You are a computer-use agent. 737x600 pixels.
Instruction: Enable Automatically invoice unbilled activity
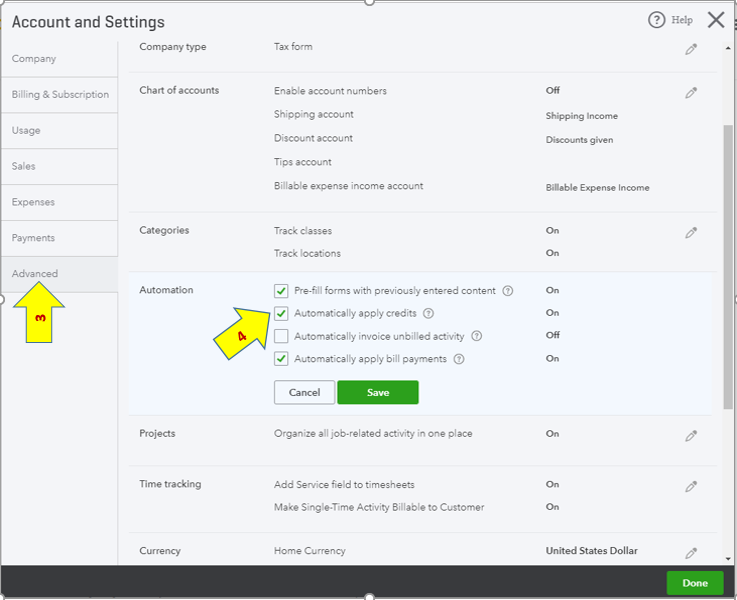click(x=282, y=336)
